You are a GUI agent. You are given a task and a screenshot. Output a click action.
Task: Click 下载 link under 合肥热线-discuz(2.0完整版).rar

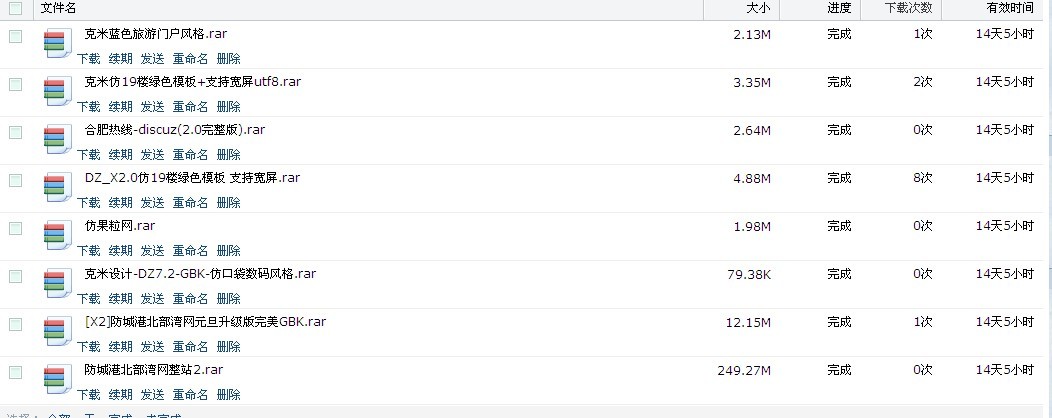click(x=89, y=155)
